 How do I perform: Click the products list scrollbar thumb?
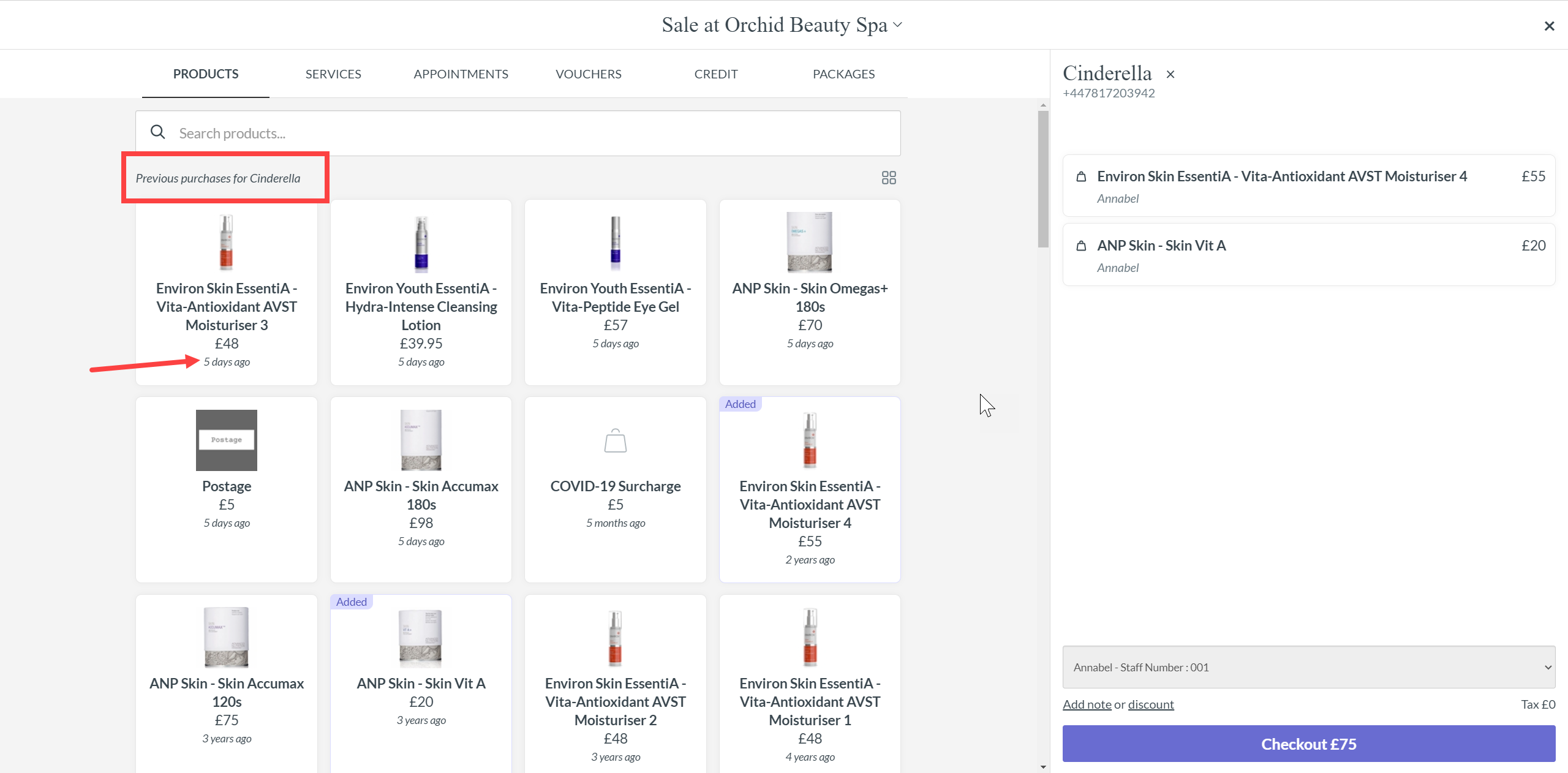click(1043, 179)
